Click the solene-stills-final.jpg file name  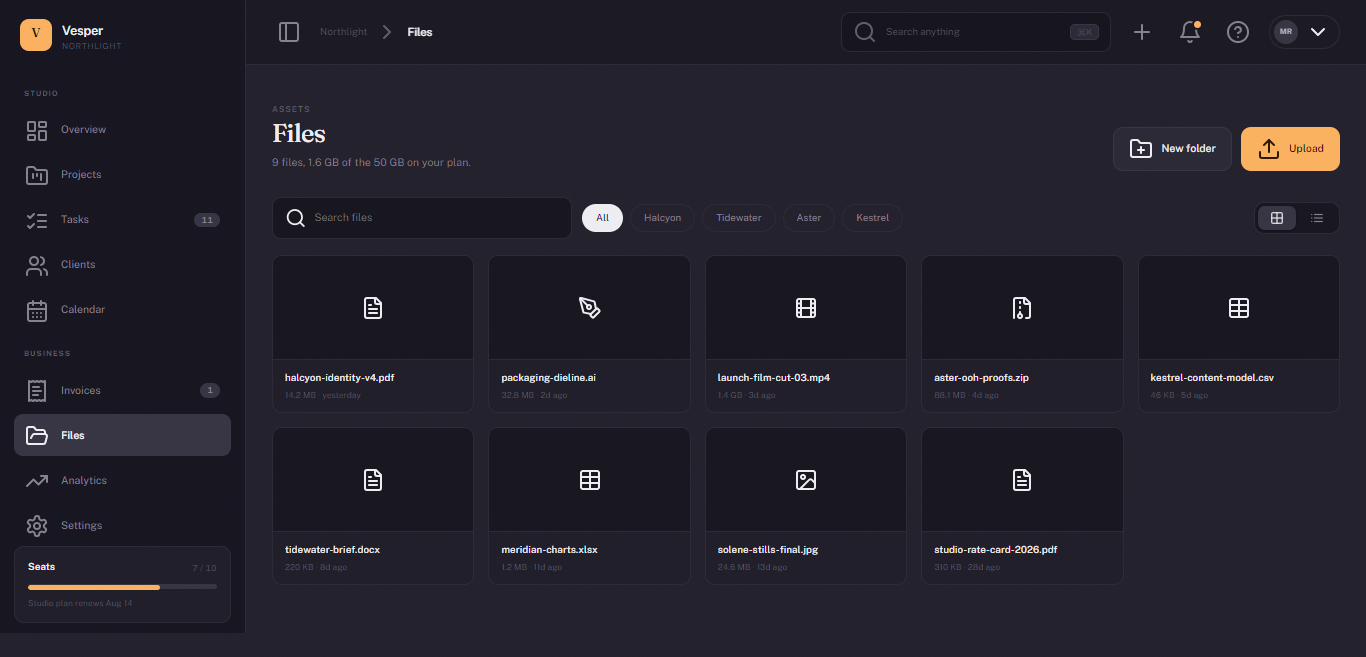[x=768, y=550]
